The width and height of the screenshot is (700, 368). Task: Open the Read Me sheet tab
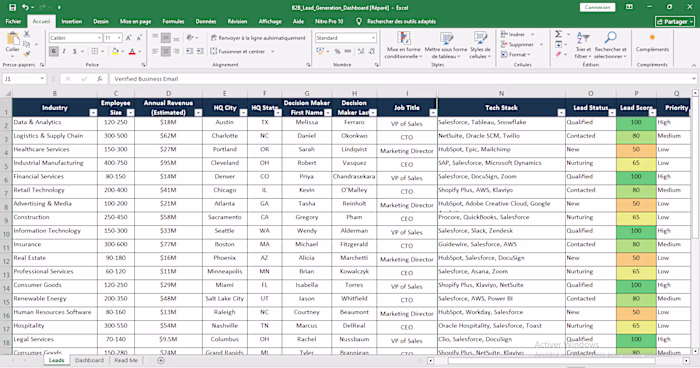click(x=126, y=360)
